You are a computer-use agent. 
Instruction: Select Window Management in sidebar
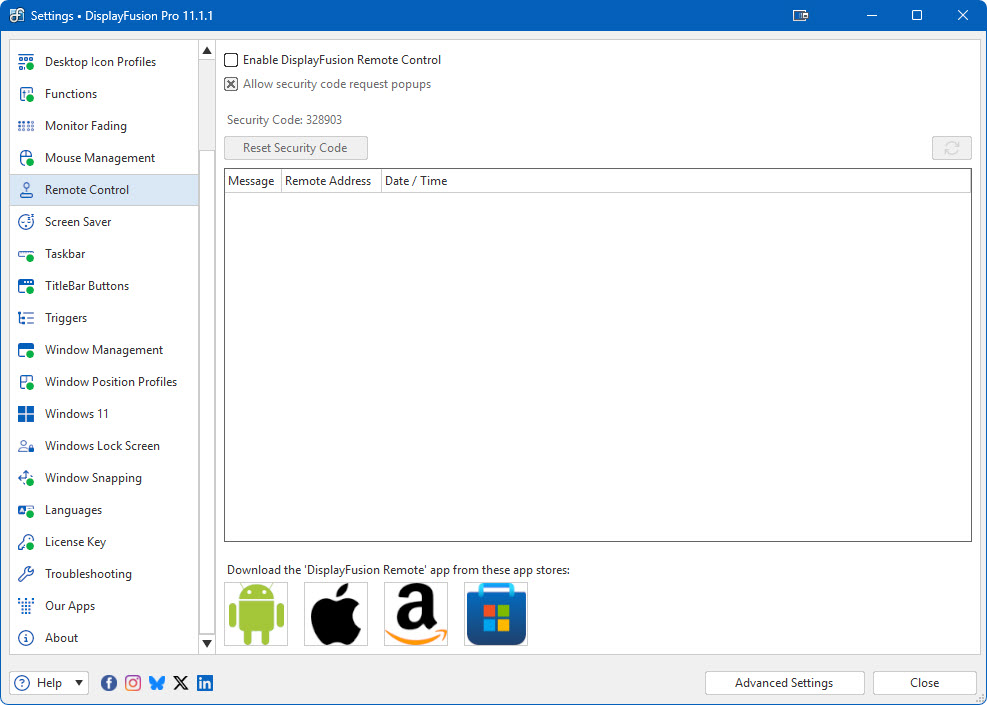click(x=104, y=350)
